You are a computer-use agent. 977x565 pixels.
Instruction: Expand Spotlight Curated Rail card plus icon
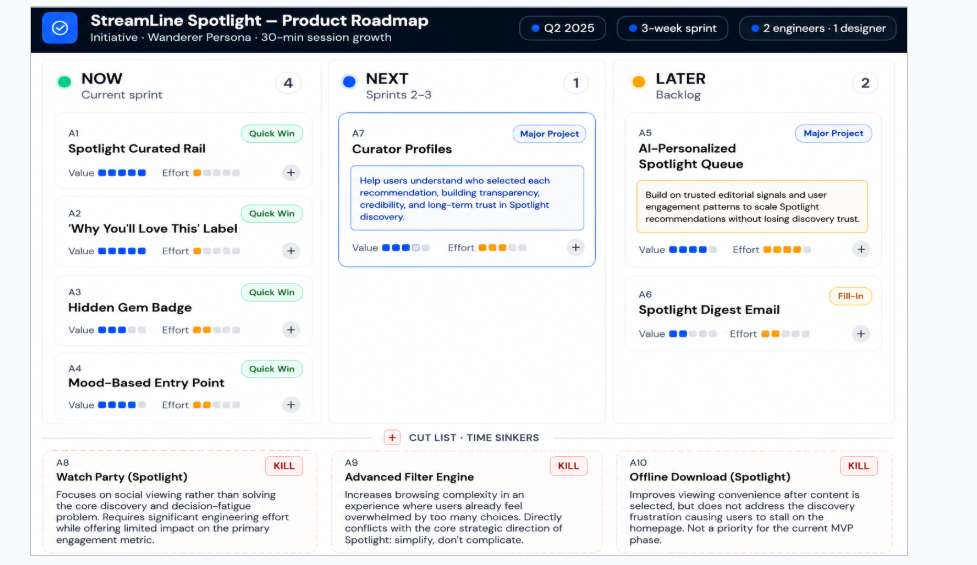click(291, 173)
